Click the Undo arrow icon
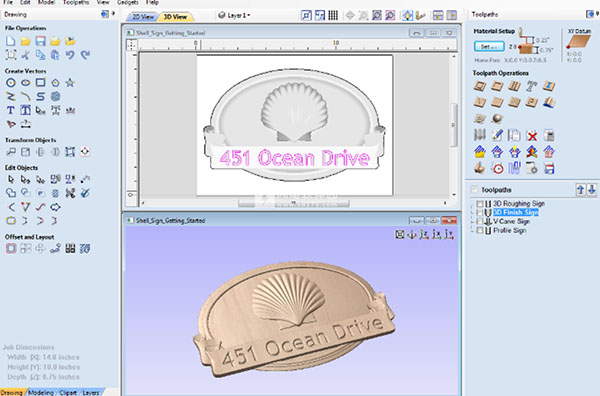 coord(70,55)
